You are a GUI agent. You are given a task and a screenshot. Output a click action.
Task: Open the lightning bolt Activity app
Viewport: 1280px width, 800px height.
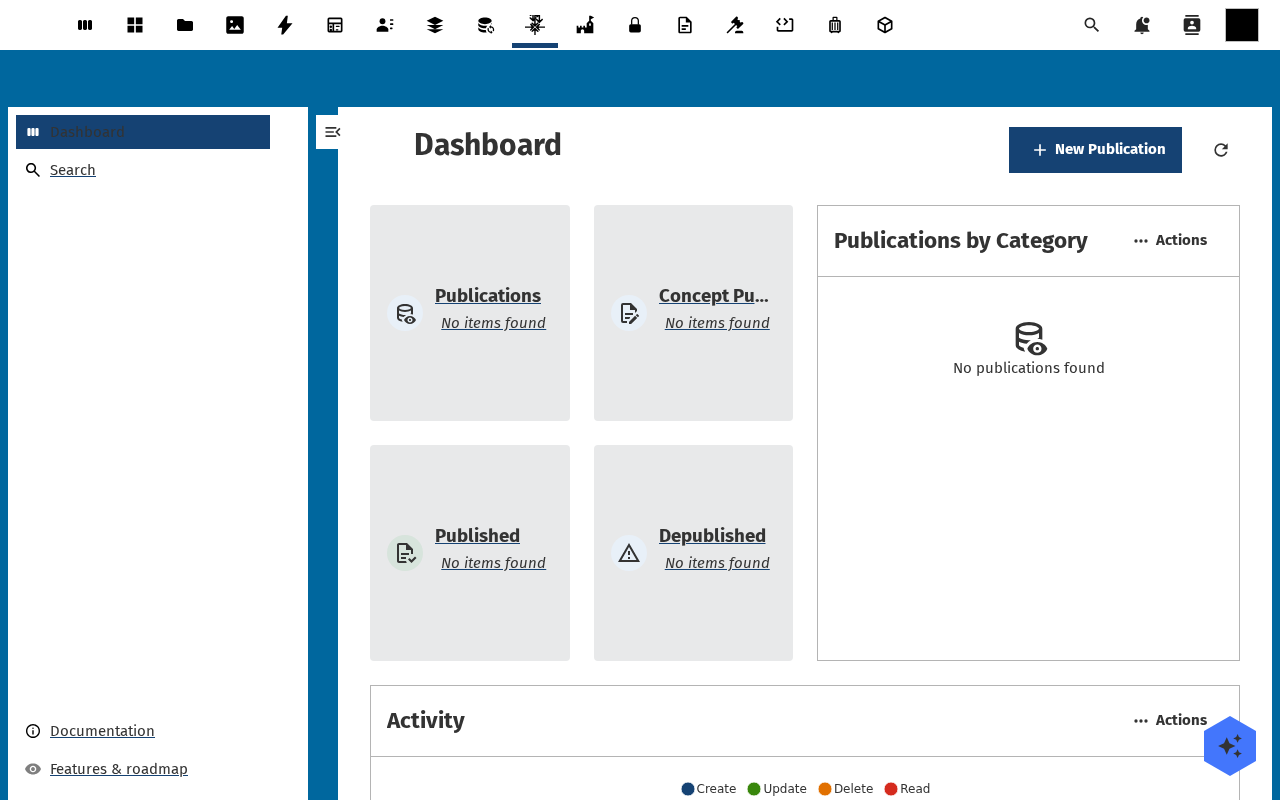click(285, 25)
